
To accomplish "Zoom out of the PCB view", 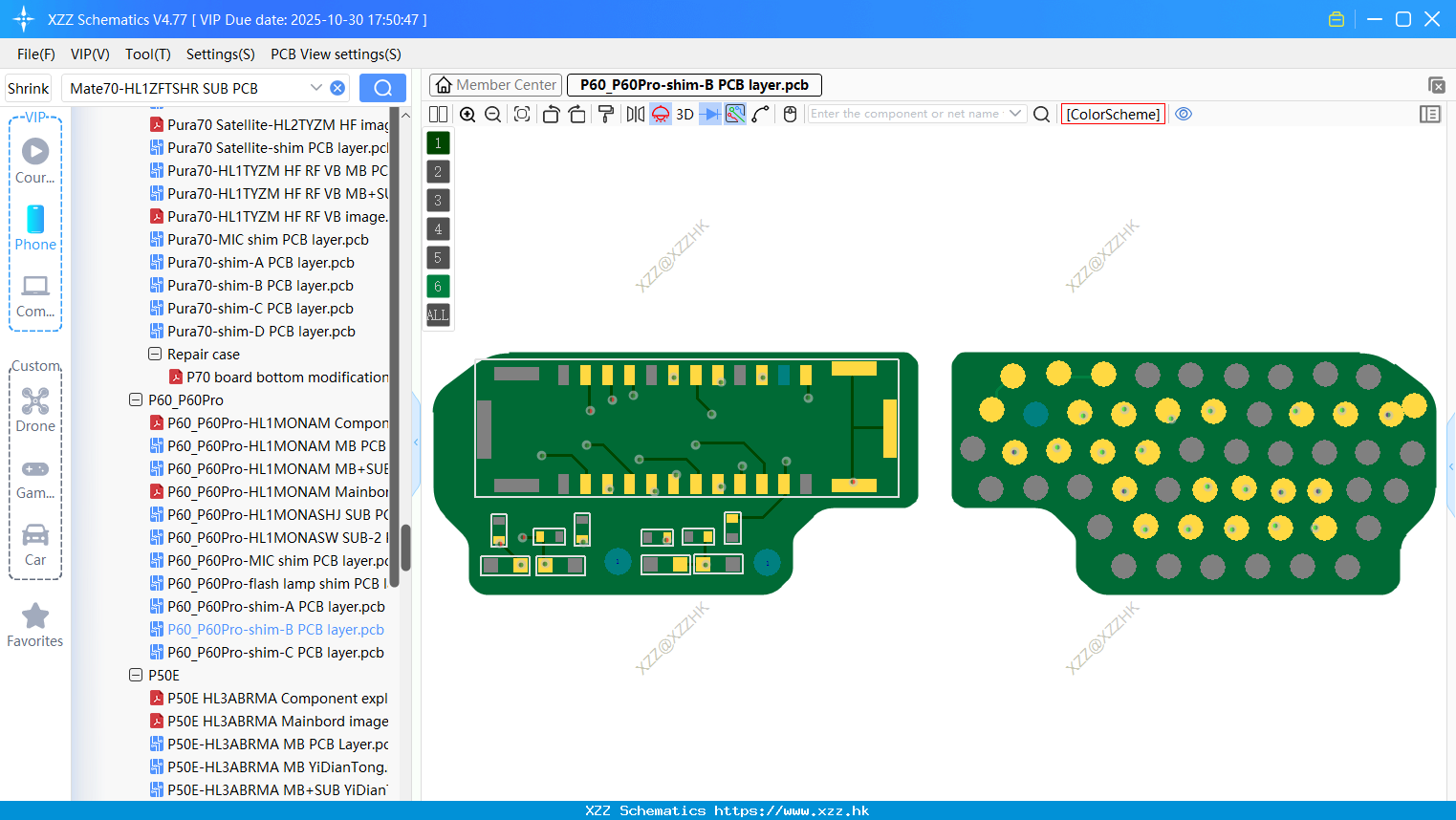I will 493,114.
